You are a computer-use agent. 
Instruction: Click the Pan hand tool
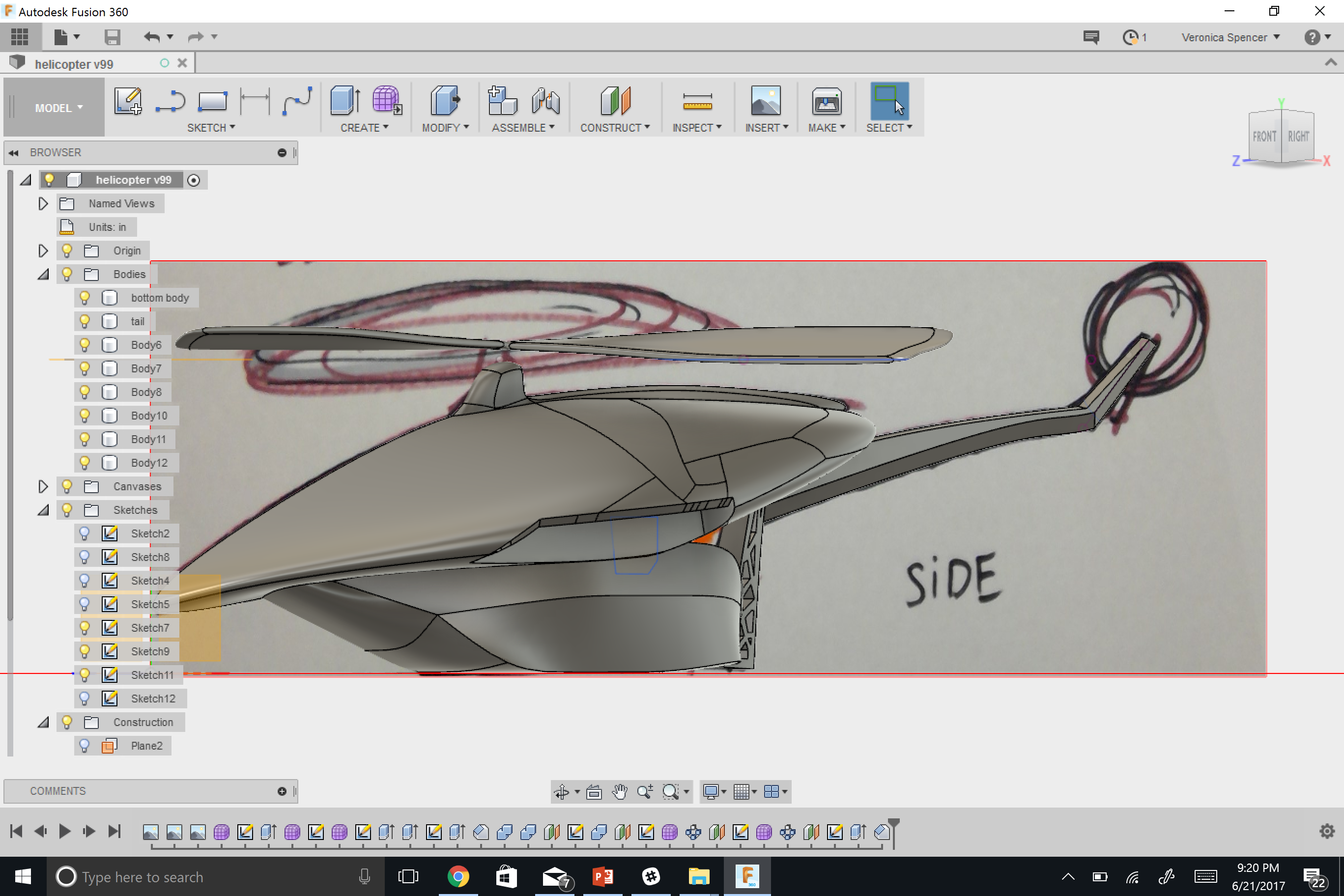tap(620, 791)
